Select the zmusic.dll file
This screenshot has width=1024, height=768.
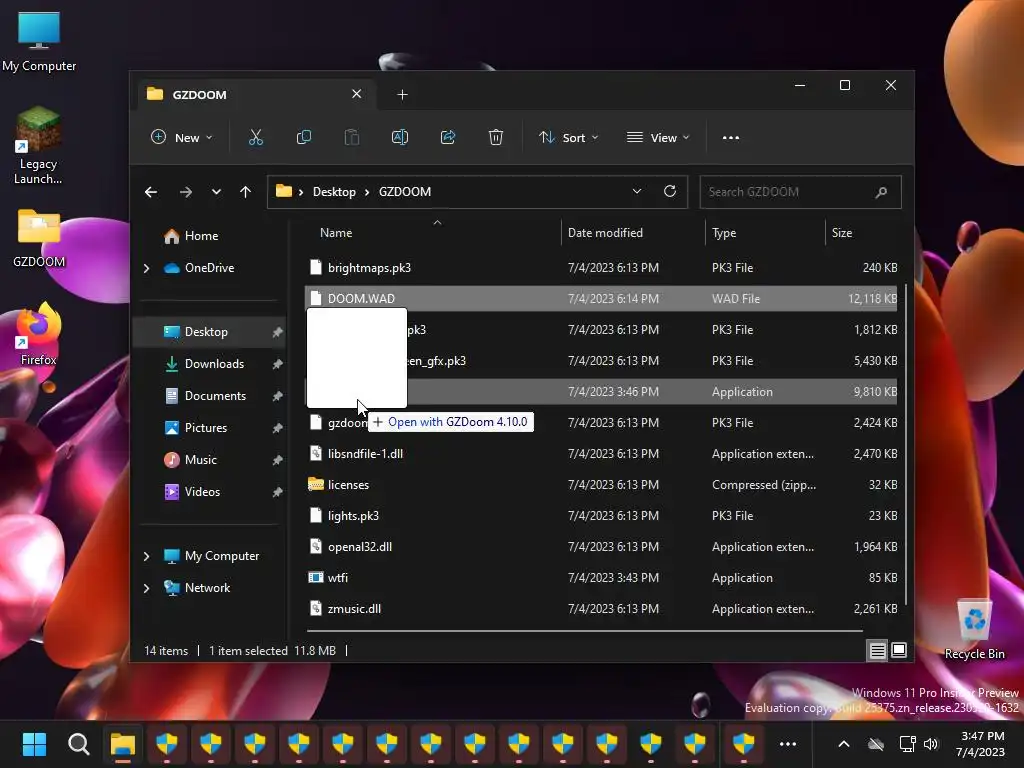[x=601, y=609]
